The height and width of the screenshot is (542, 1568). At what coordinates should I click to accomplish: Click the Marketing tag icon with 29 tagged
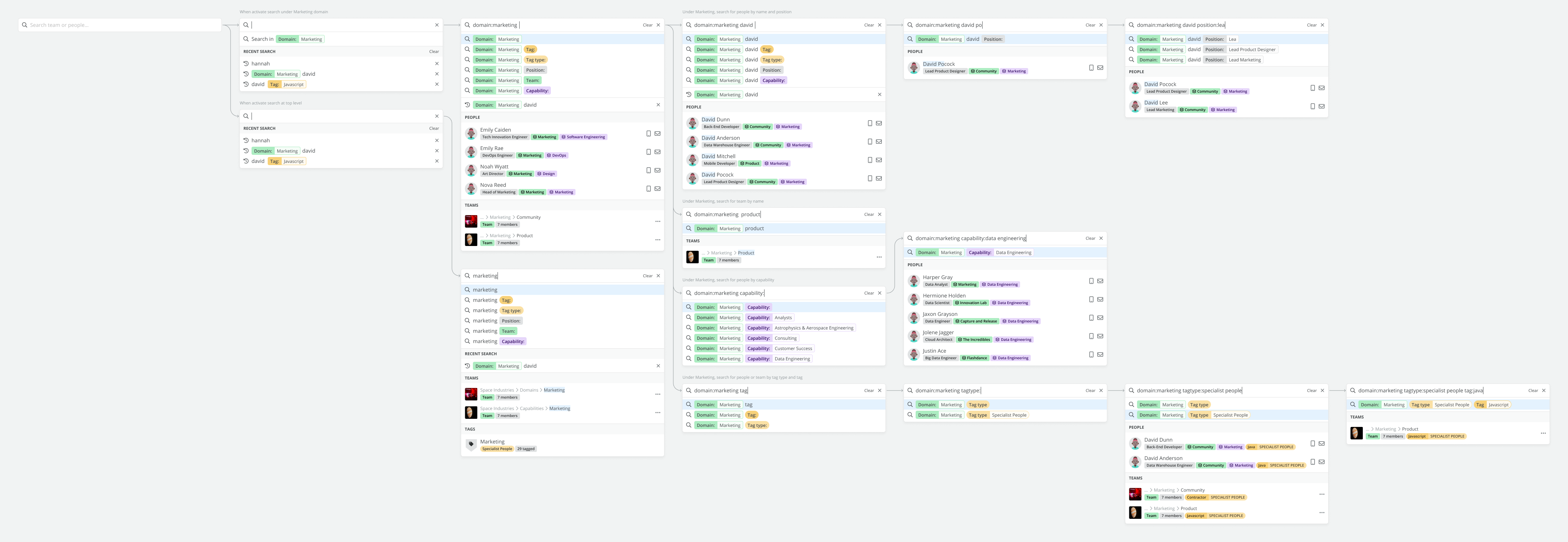471,445
